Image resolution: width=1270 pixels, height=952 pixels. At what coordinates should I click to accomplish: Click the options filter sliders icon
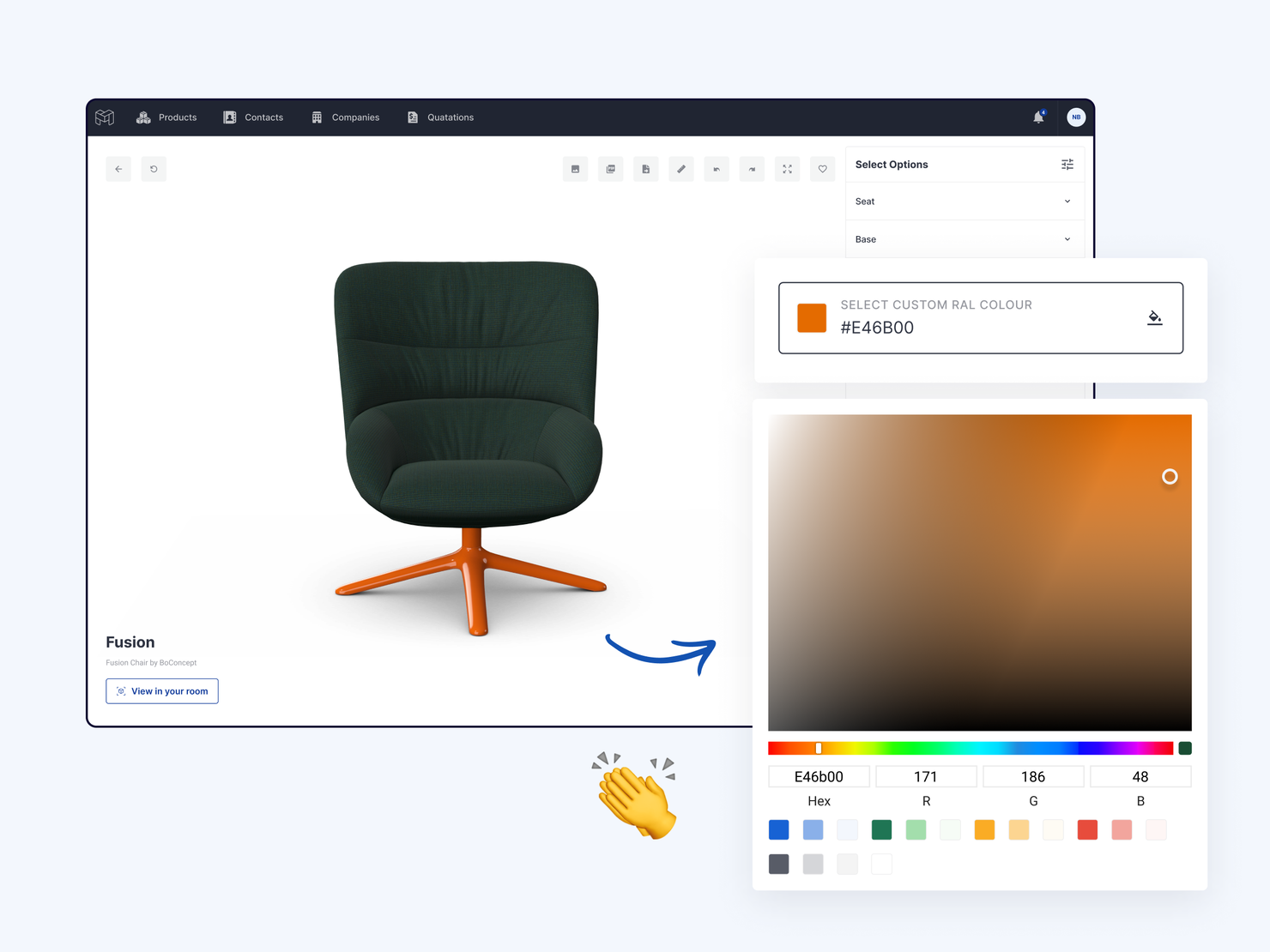[1067, 165]
